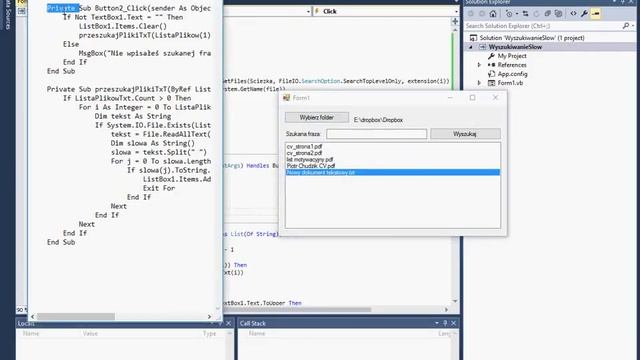Click the tooltip scrollbar left arrow
This screenshot has height=360, width=640.
coord(33,316)
